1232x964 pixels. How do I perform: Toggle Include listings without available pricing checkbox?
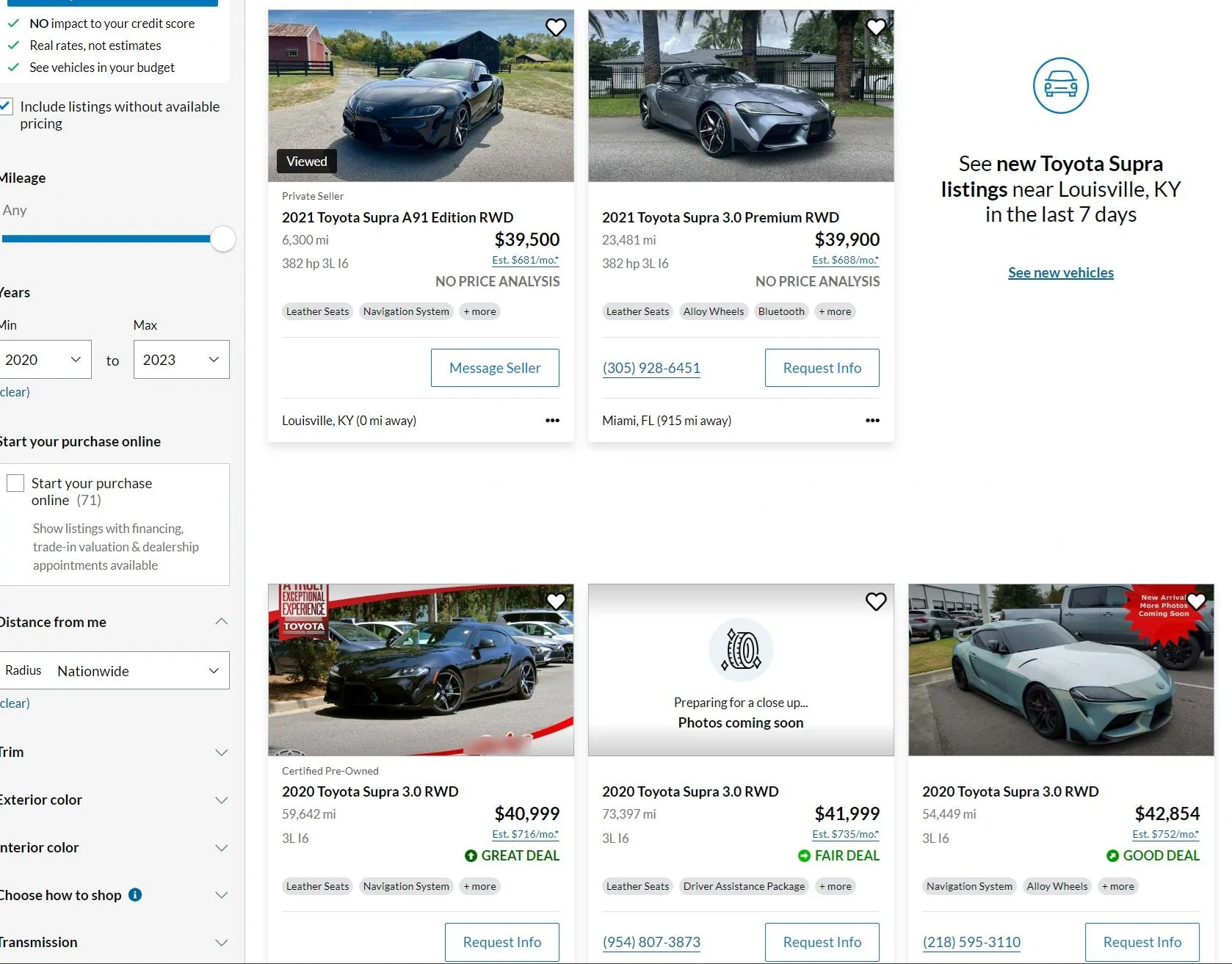click(x=6, y=106)
